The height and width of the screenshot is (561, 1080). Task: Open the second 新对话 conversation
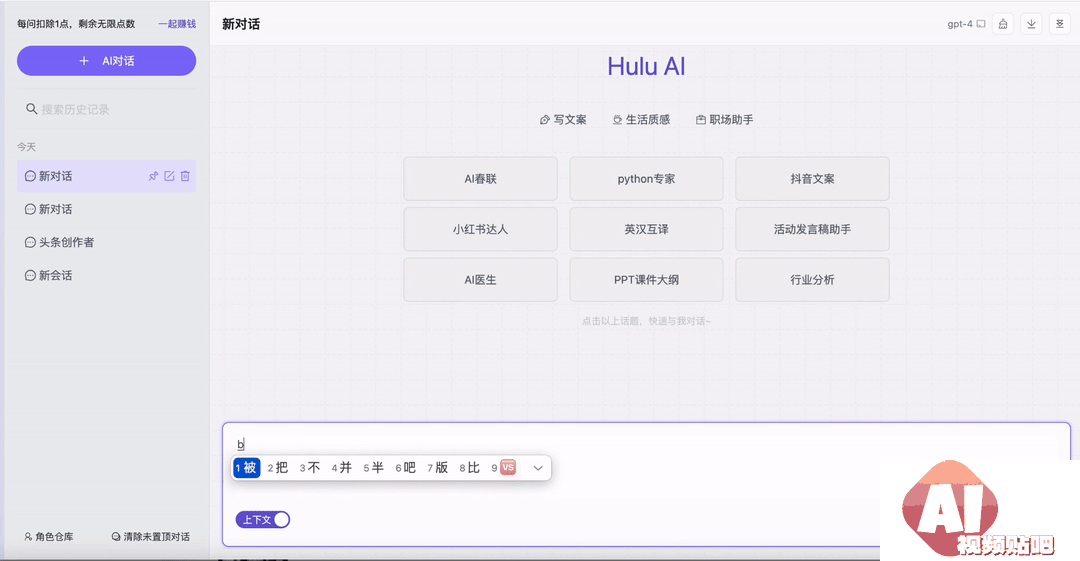[107, 210]
